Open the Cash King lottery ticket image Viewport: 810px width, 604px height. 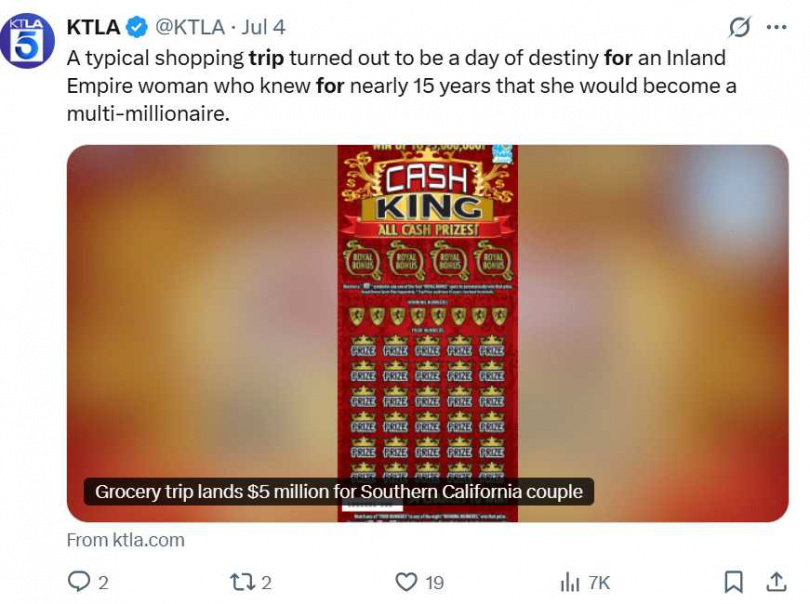click(427, 320)
